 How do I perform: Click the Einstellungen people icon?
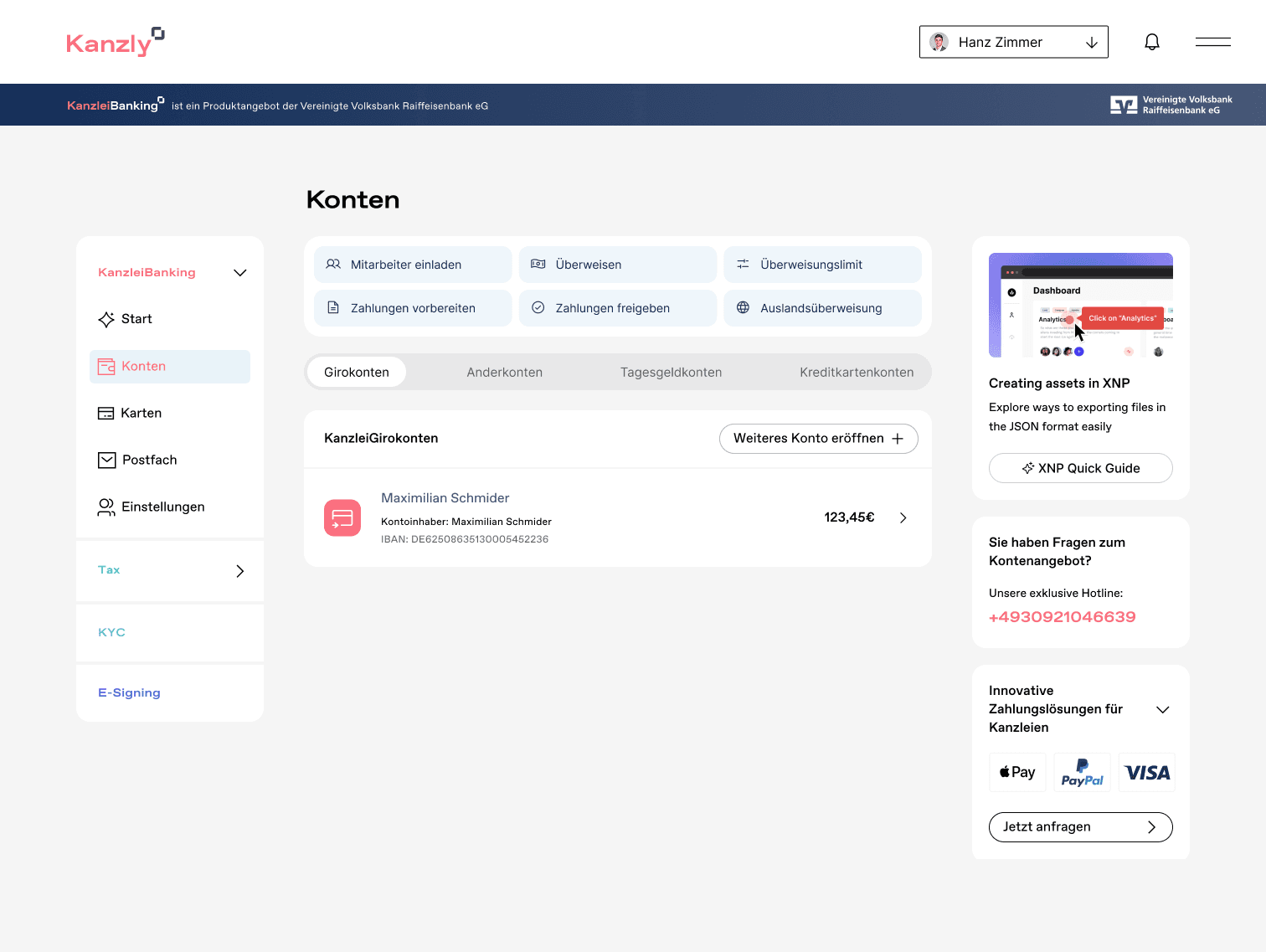click(x=106, y=507)
